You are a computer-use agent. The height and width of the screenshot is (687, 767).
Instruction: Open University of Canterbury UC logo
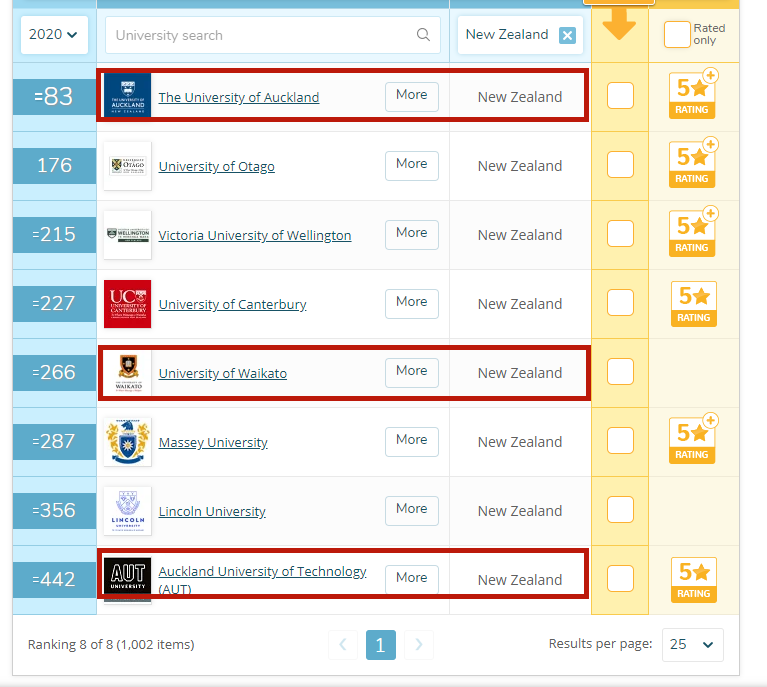(x=128, y=304)
